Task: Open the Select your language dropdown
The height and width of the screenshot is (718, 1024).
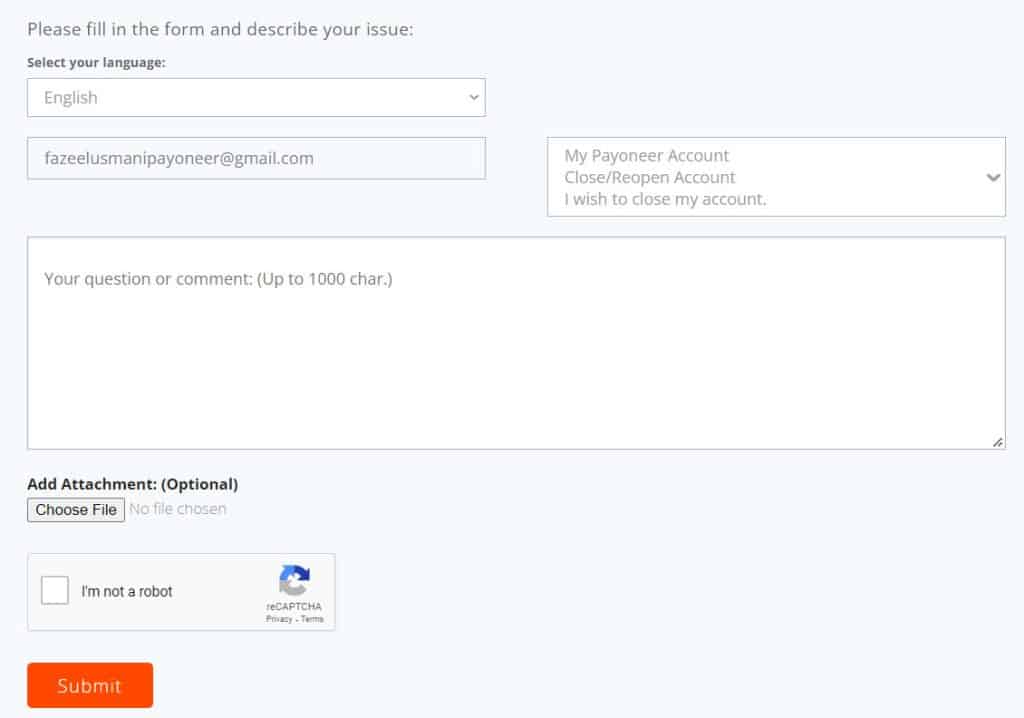Action: pos(256,97)
